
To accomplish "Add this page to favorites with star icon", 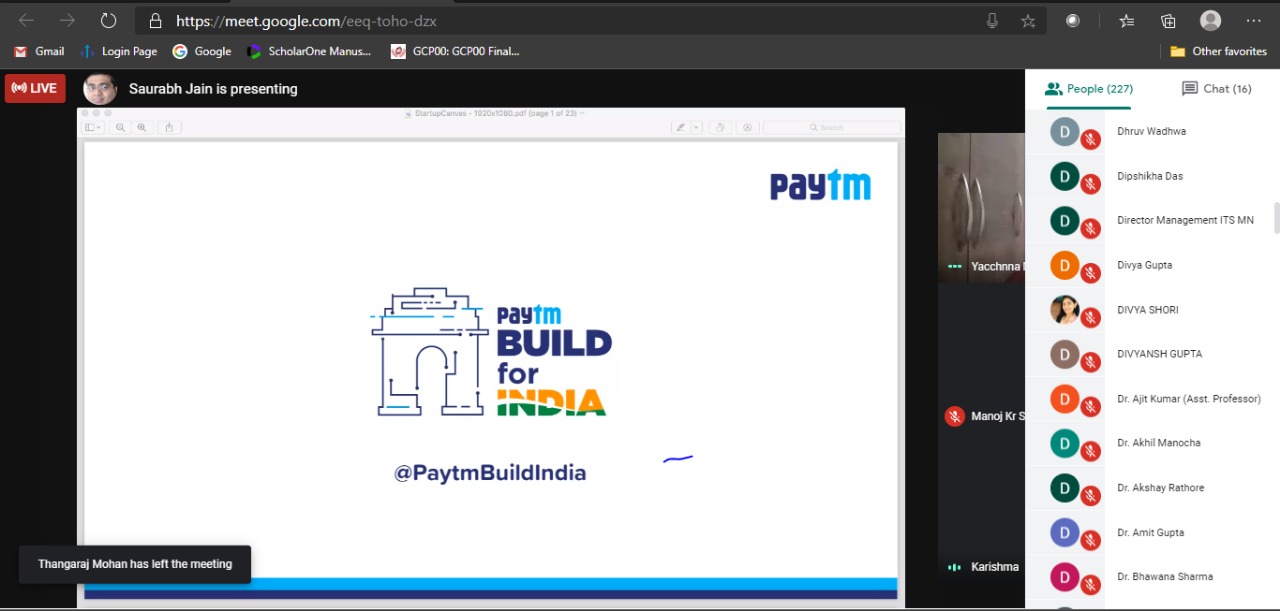I will [1028, 20].
